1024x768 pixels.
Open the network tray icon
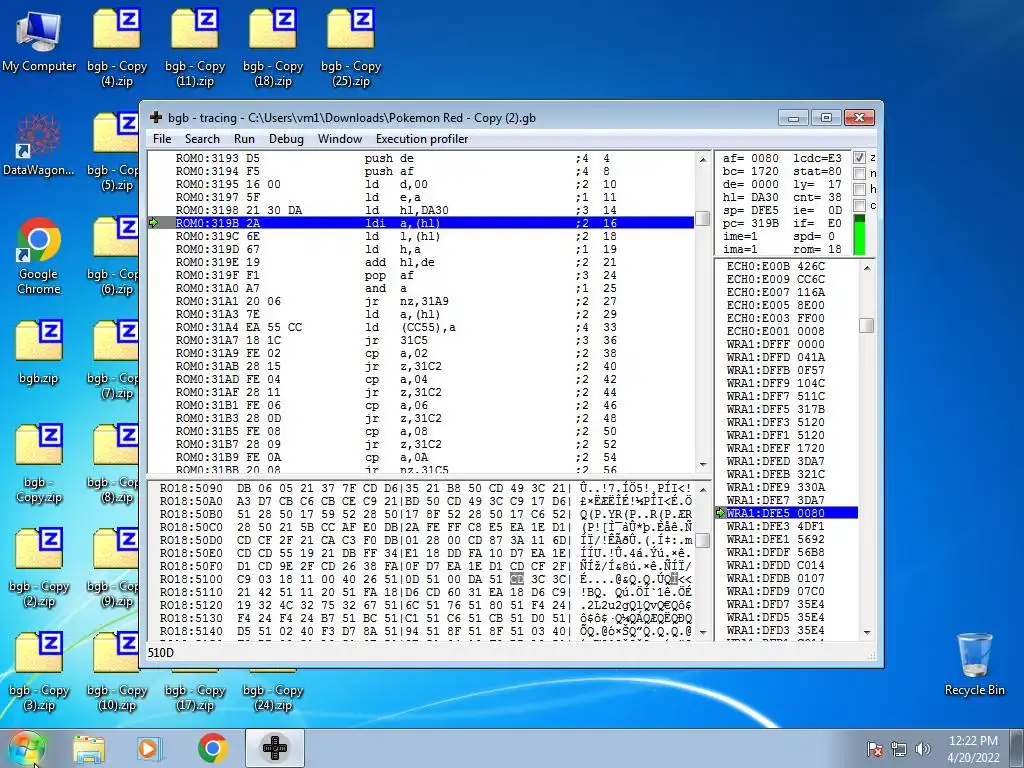point(899,749)
